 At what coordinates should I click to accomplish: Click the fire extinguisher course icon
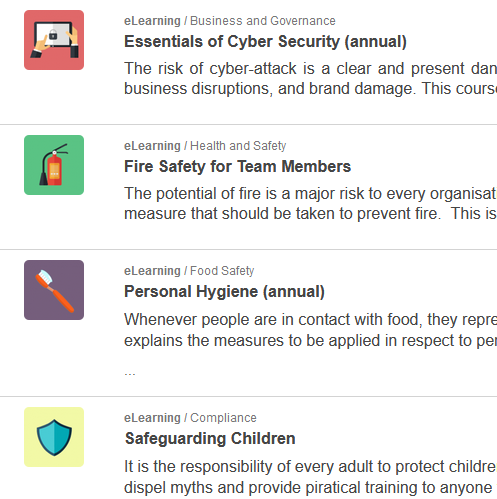point(54,165)
